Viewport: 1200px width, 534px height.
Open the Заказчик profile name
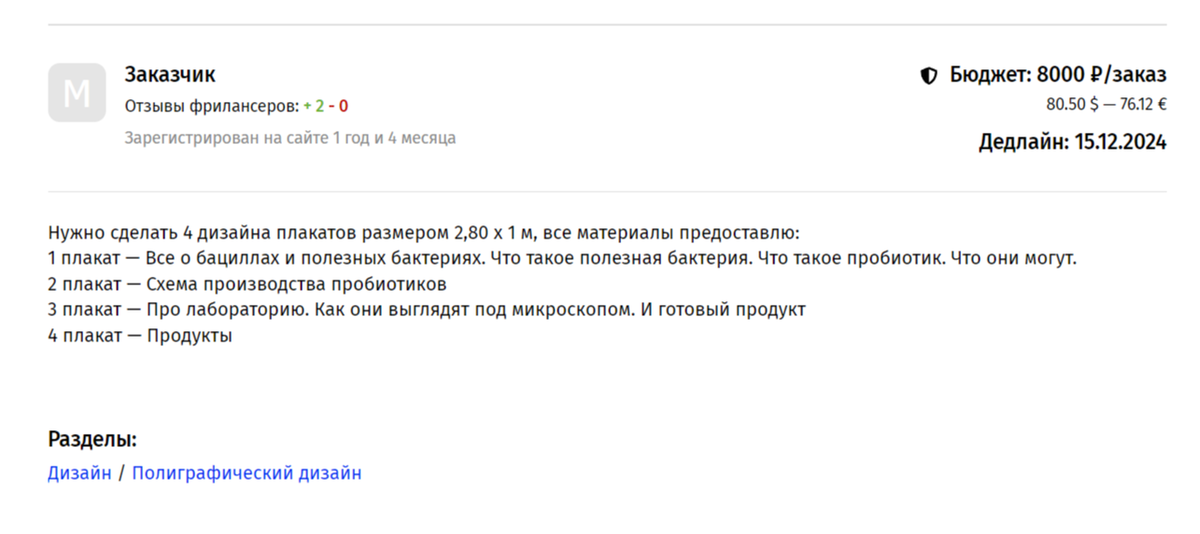tap(170, 74)
